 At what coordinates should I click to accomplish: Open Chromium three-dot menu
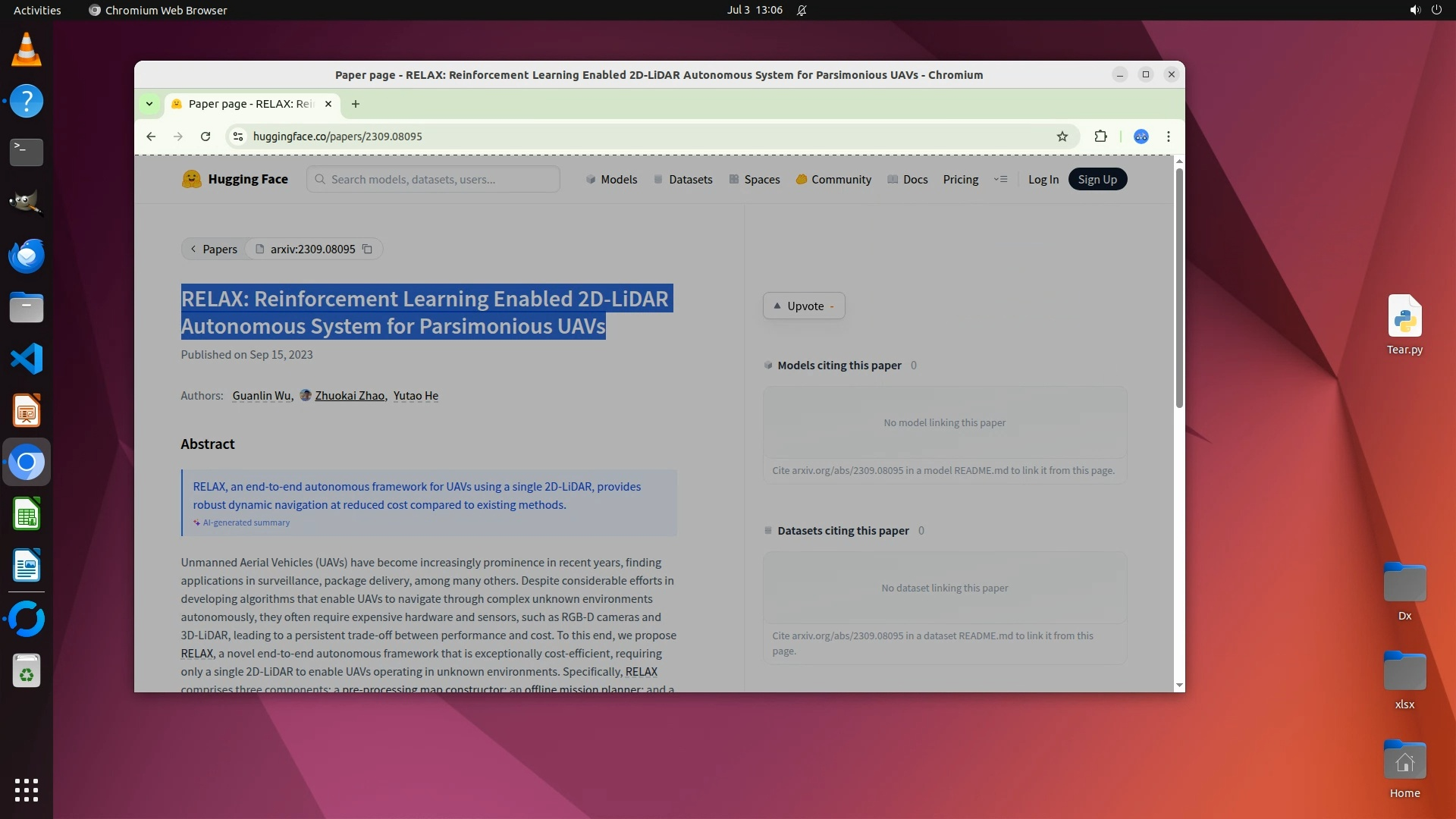pyautogui.click(x=1168, y=136)
